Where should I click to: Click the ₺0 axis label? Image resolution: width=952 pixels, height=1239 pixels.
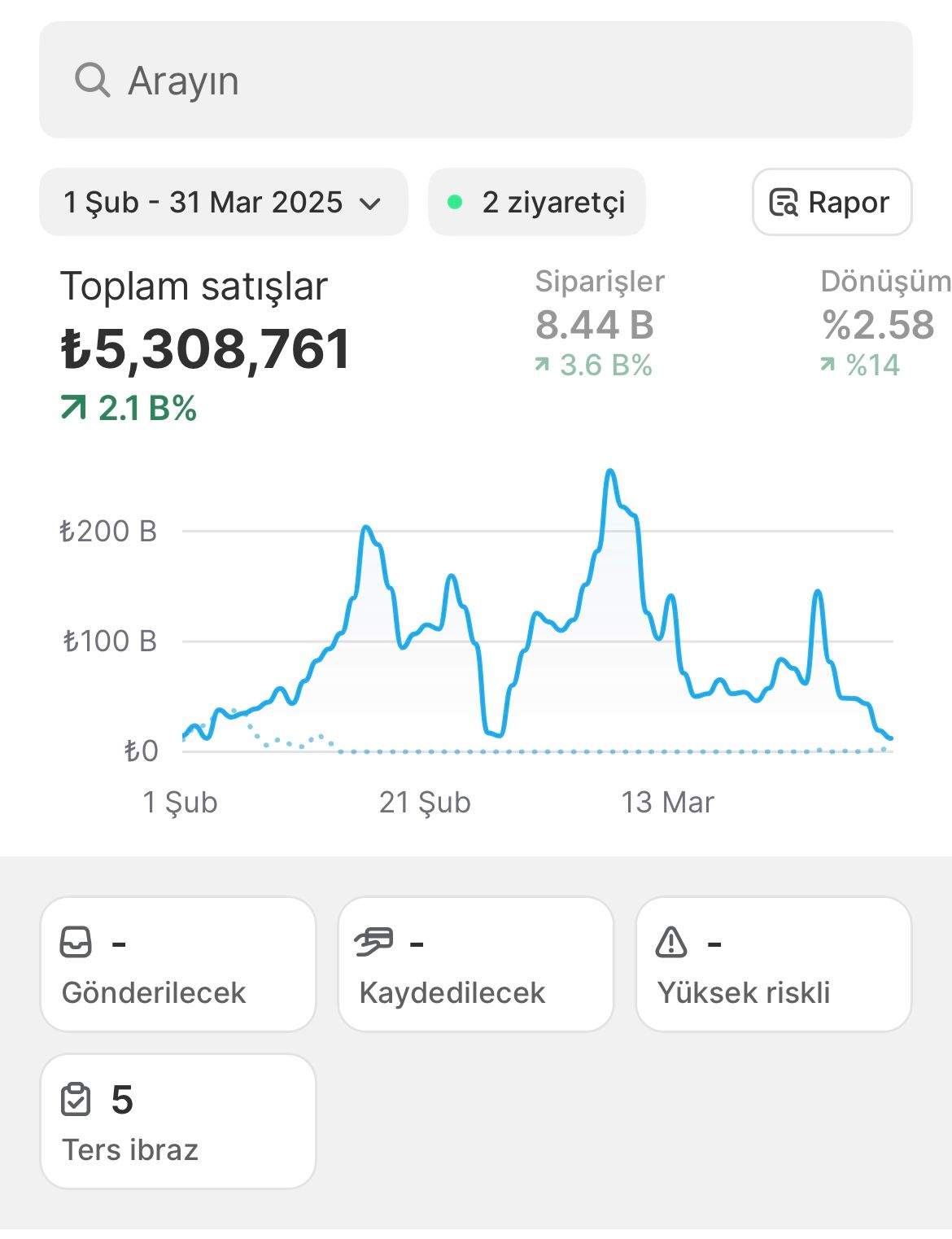pyautogui.click(x=141, y=751)
